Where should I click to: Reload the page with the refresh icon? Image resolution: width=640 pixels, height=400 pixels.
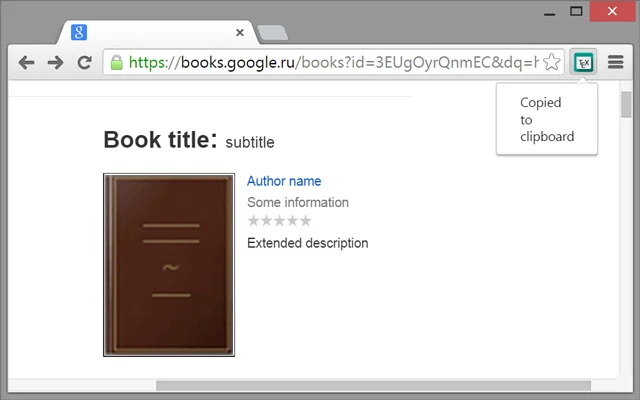point(84,62)
